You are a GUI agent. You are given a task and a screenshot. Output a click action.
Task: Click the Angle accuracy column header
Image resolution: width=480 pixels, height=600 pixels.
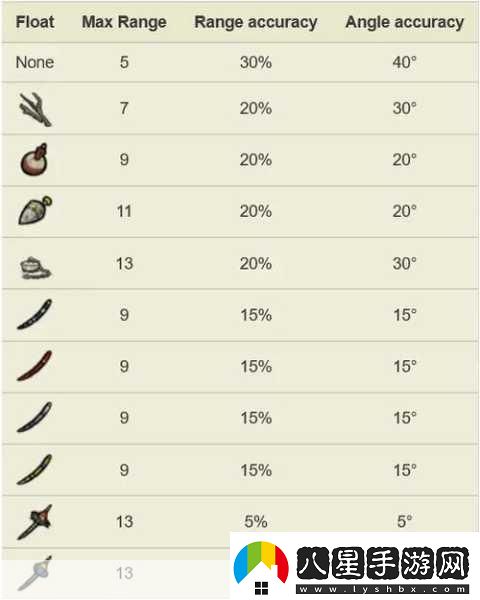[x=404, y=23]
